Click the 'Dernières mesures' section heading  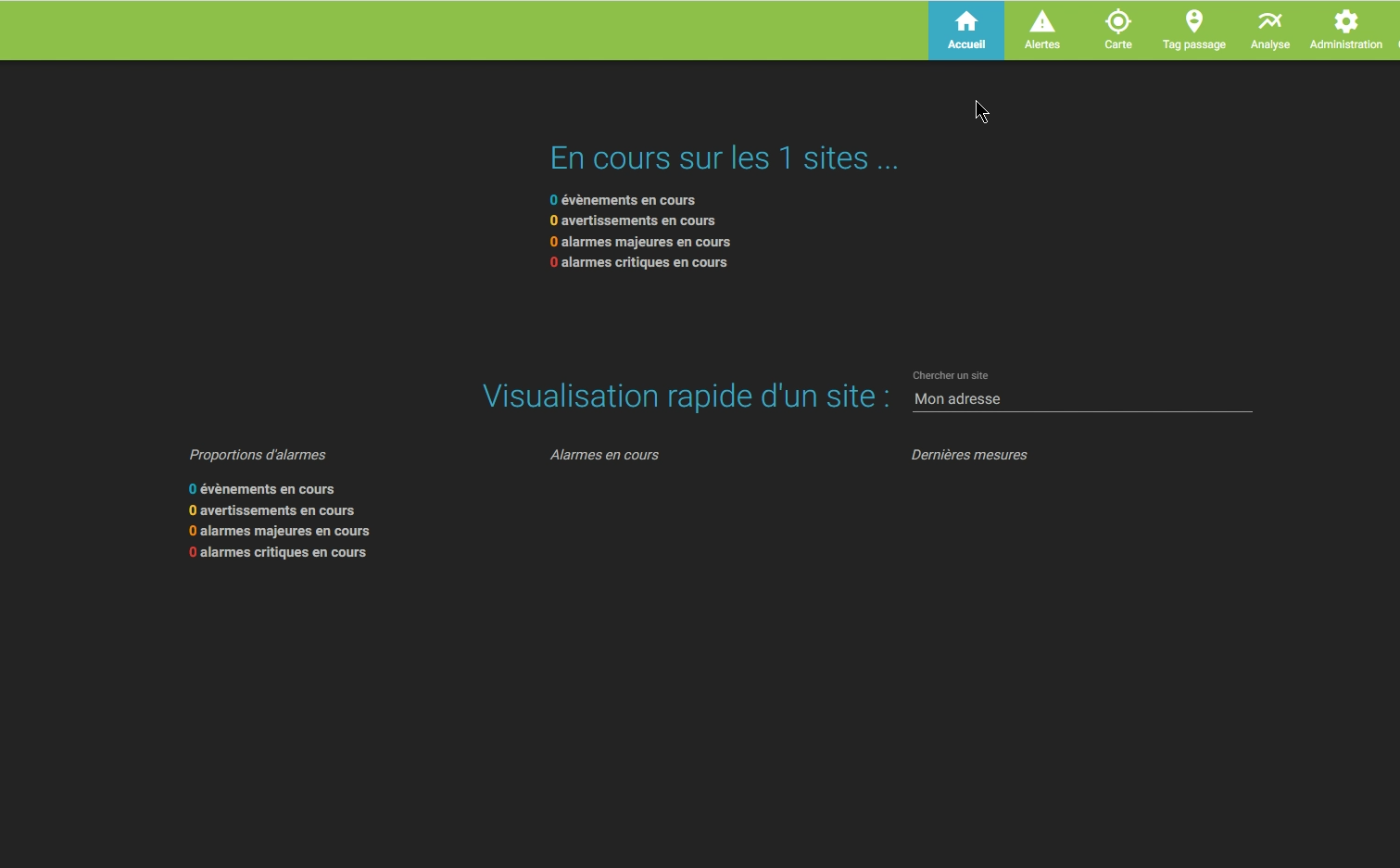pos(969,455)
